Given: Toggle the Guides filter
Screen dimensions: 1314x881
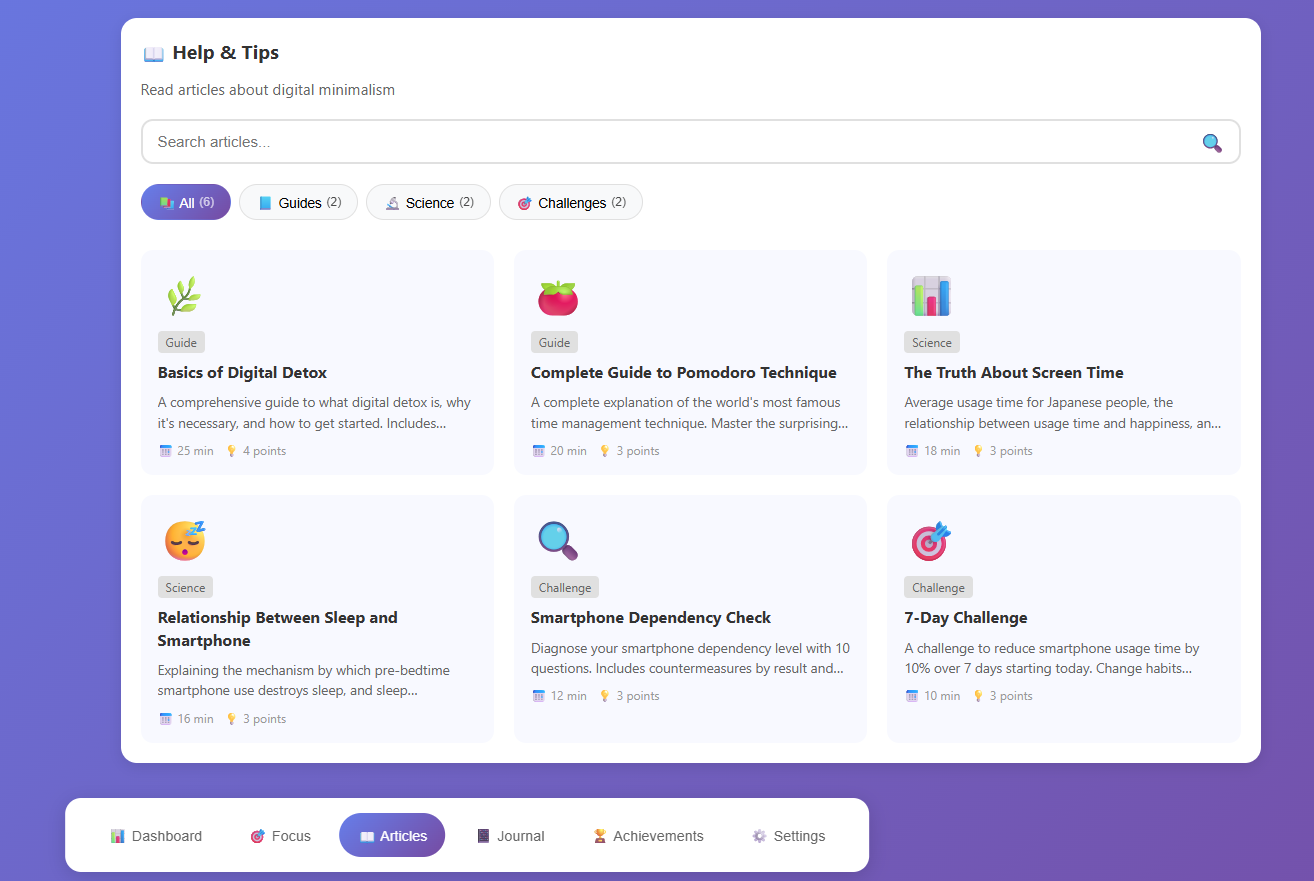Looking at the screenshot, I should [298, 202].
